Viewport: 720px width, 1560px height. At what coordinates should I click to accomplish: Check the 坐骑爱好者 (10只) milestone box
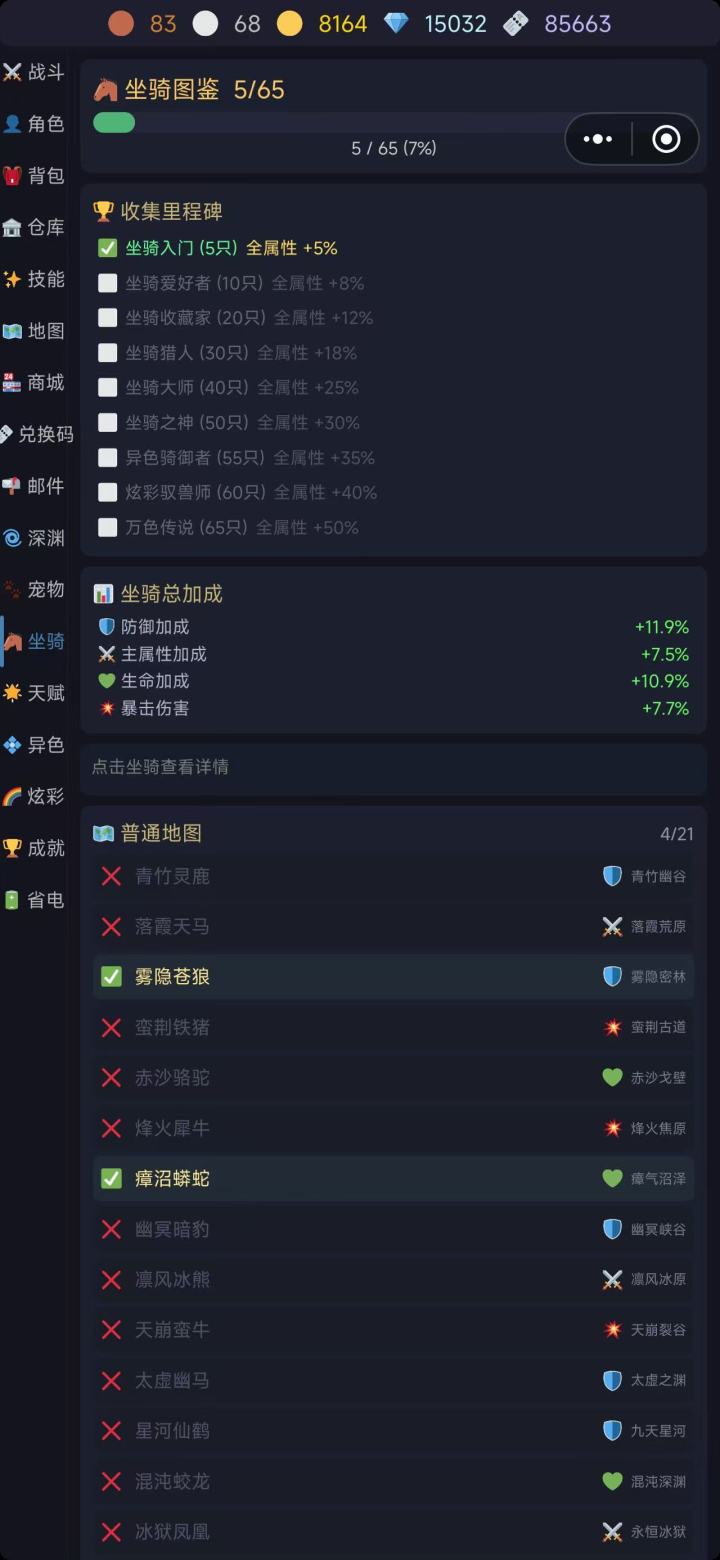tap(107, 283)
